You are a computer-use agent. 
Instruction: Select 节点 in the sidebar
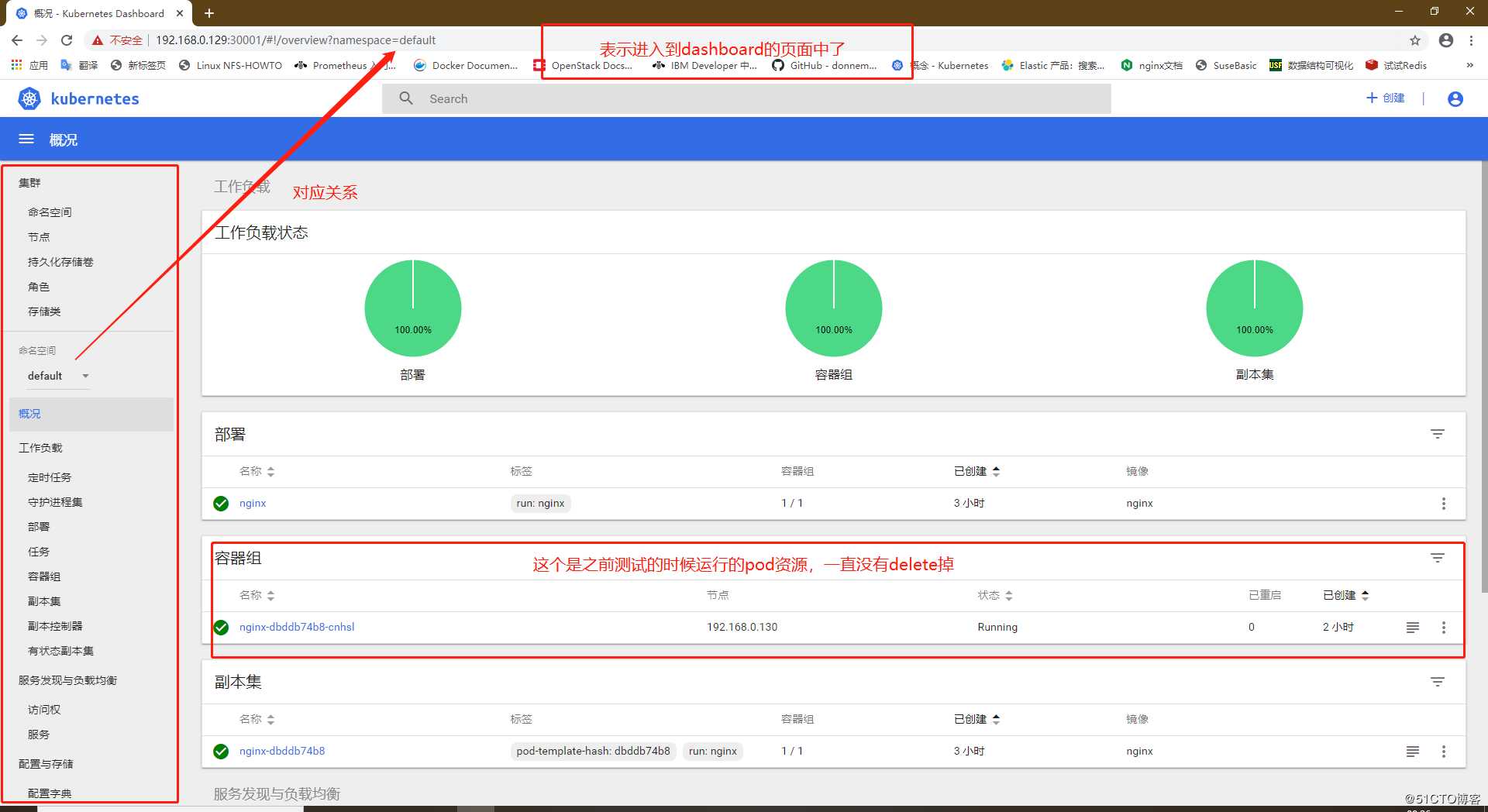(x=39, y=237)
